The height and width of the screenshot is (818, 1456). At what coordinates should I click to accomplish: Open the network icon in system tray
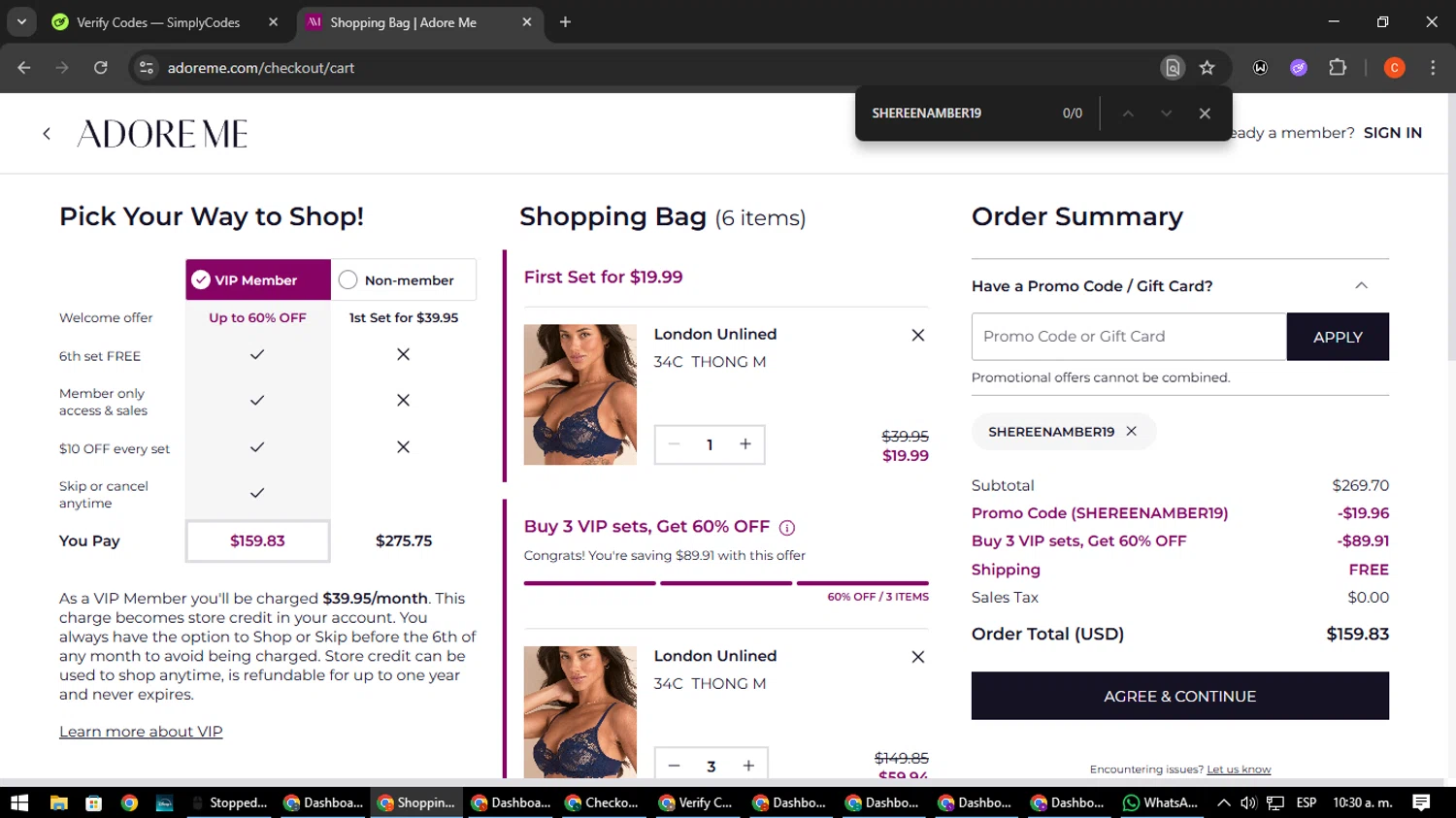coord(1275,802)
